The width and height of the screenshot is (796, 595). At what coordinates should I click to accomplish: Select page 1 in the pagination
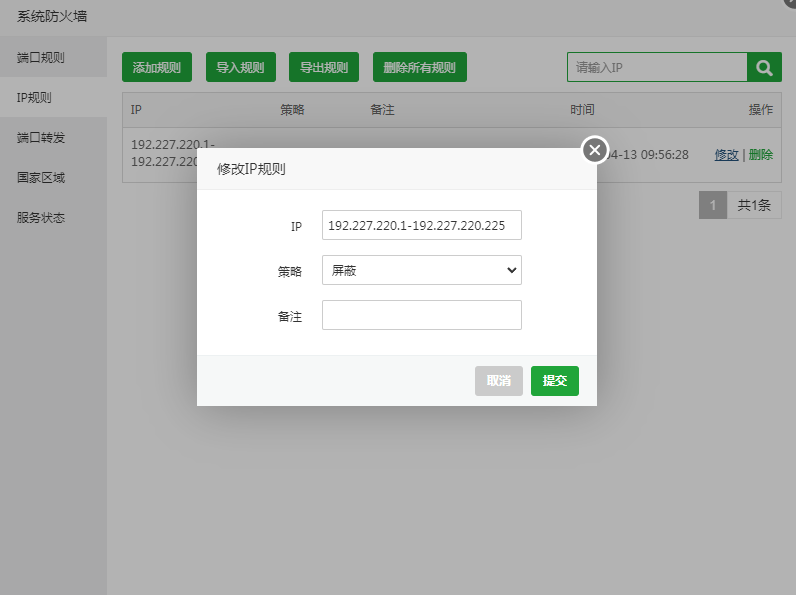(712, 205)
